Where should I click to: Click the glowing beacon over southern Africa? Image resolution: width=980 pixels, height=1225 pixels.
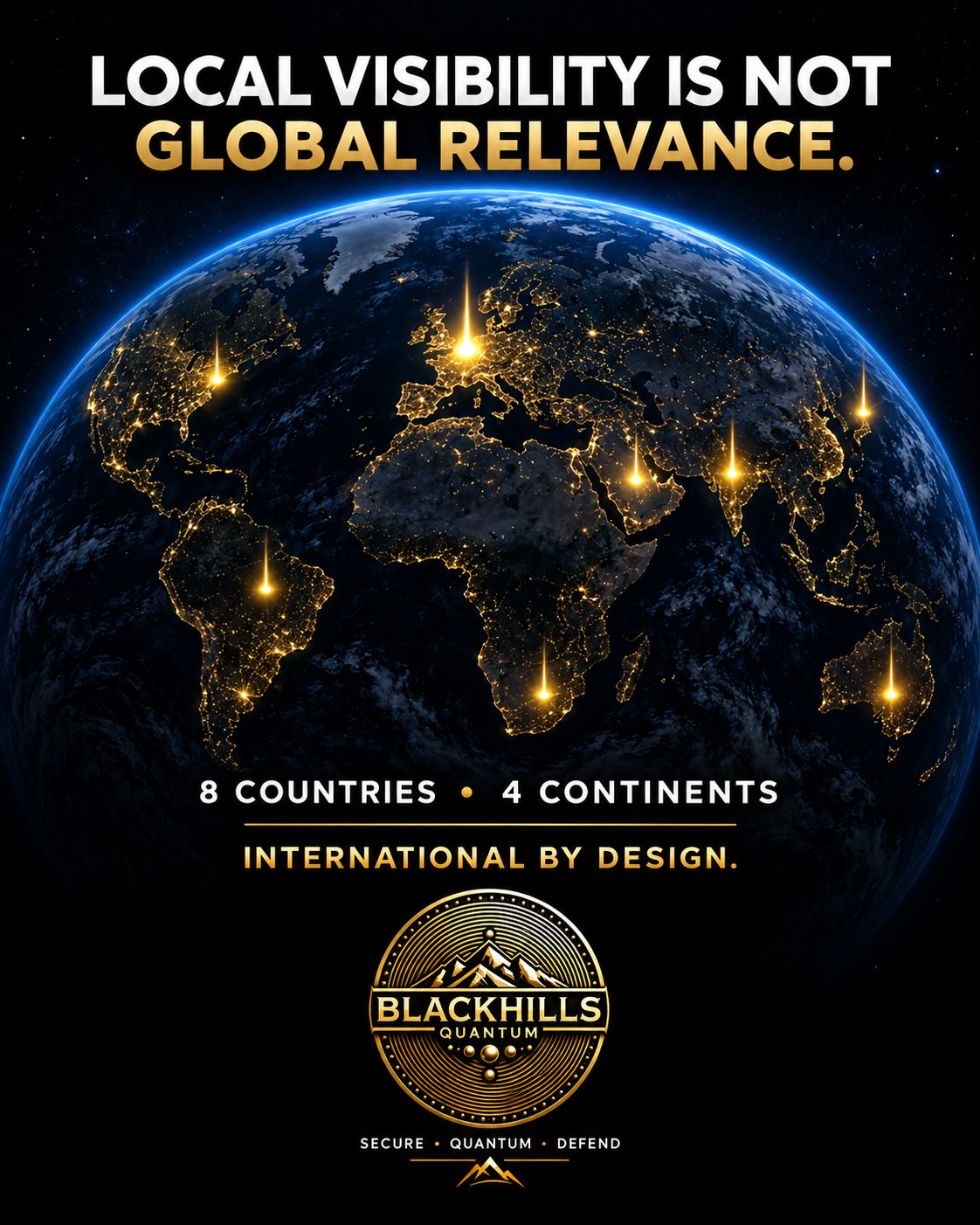point(543,693)
